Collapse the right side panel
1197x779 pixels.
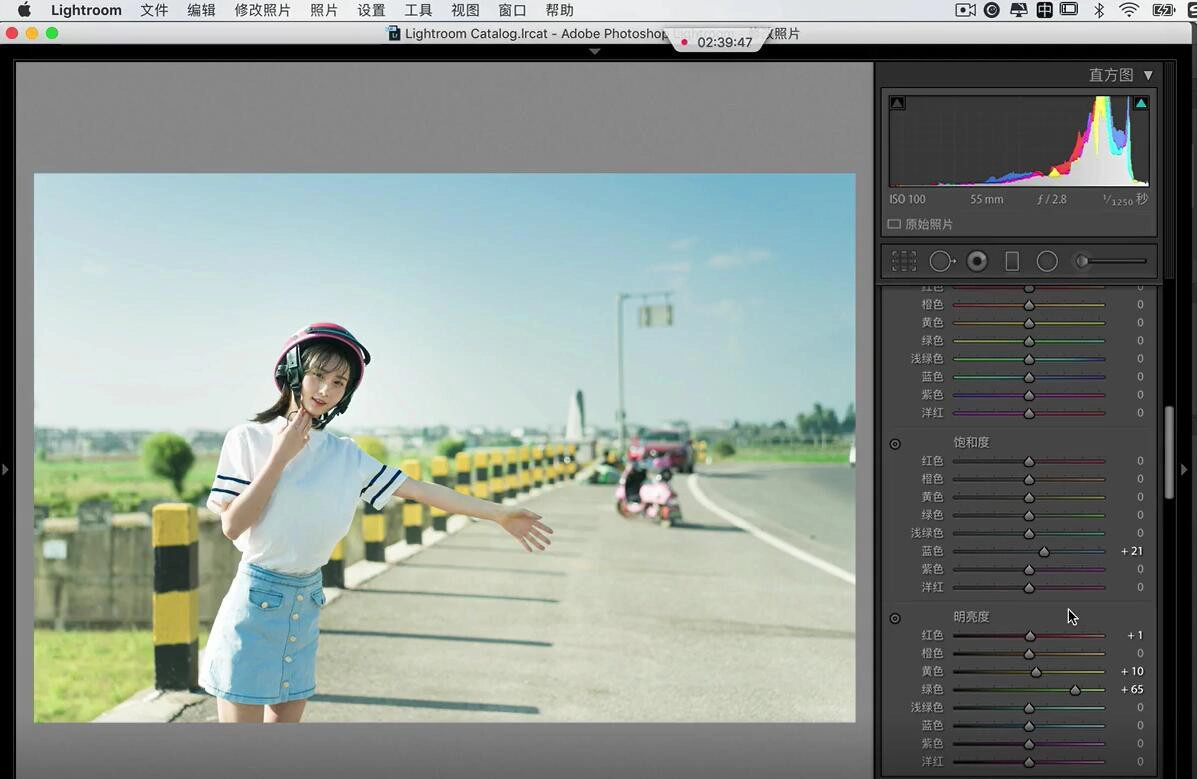pos(1185,470)
